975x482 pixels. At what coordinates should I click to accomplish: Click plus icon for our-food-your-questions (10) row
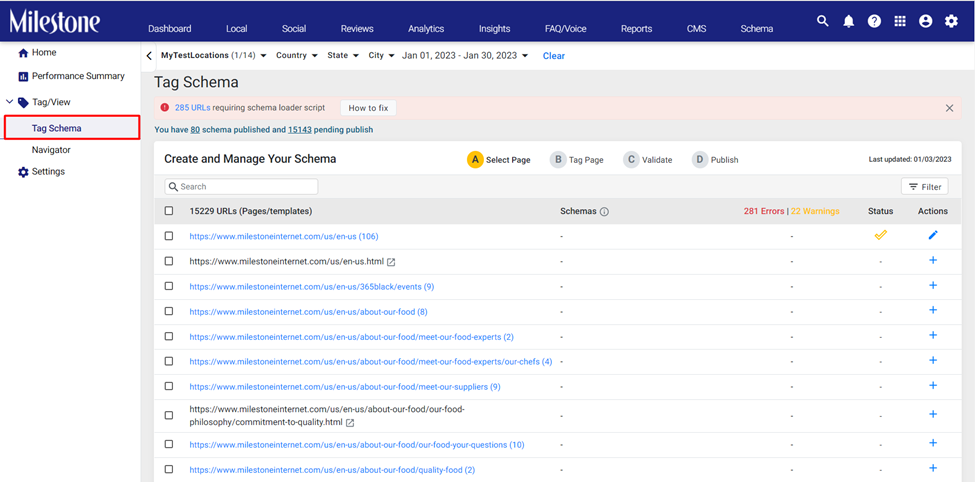click(x=933, y=443)
